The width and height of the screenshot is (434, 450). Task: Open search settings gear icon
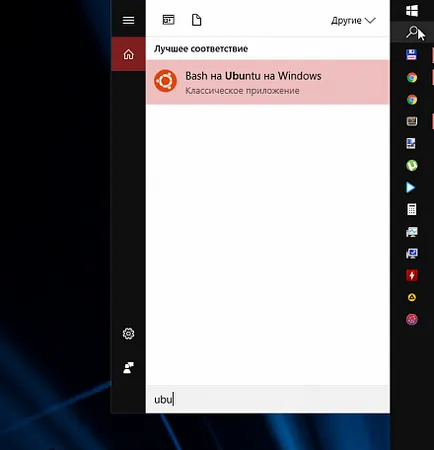(128, 334)
